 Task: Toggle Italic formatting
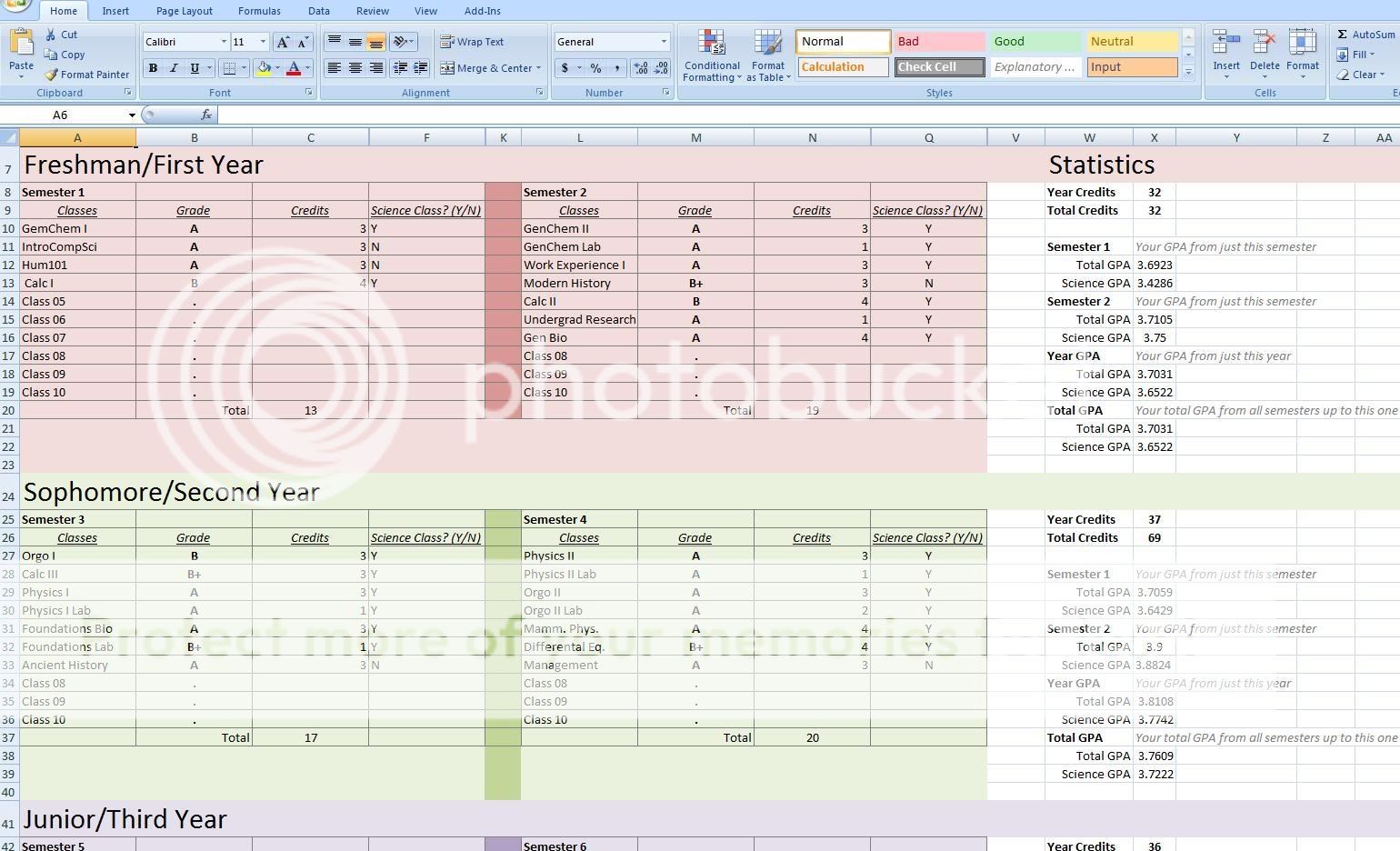(174, 68)
